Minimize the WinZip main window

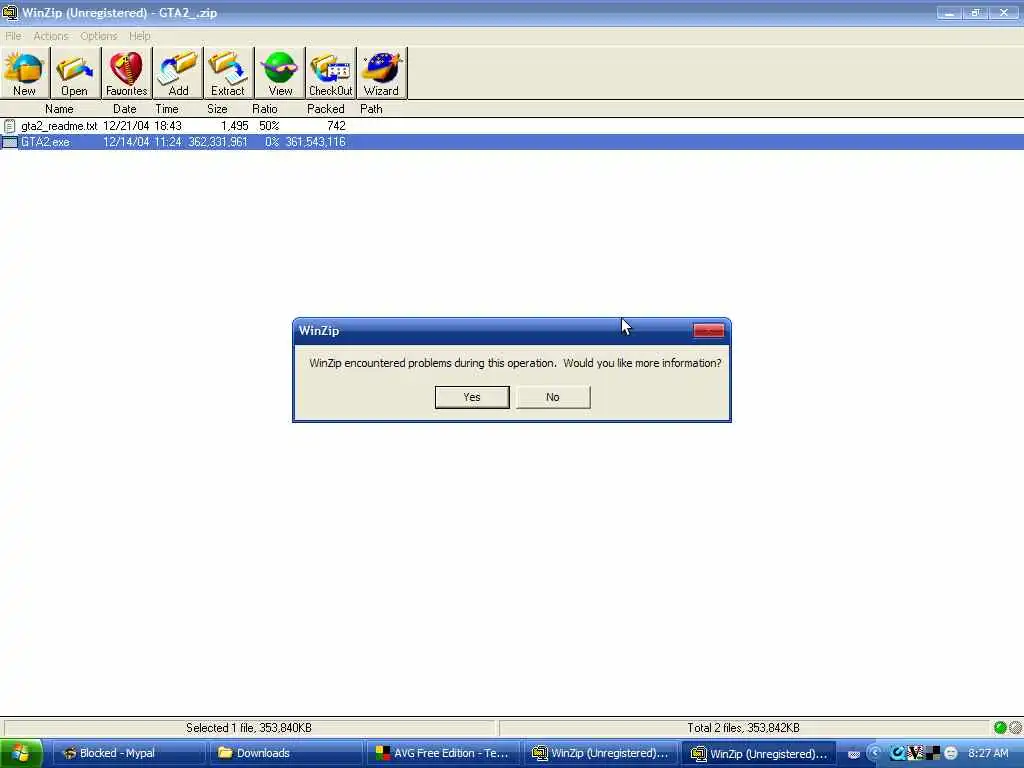(x=948, y=12)
